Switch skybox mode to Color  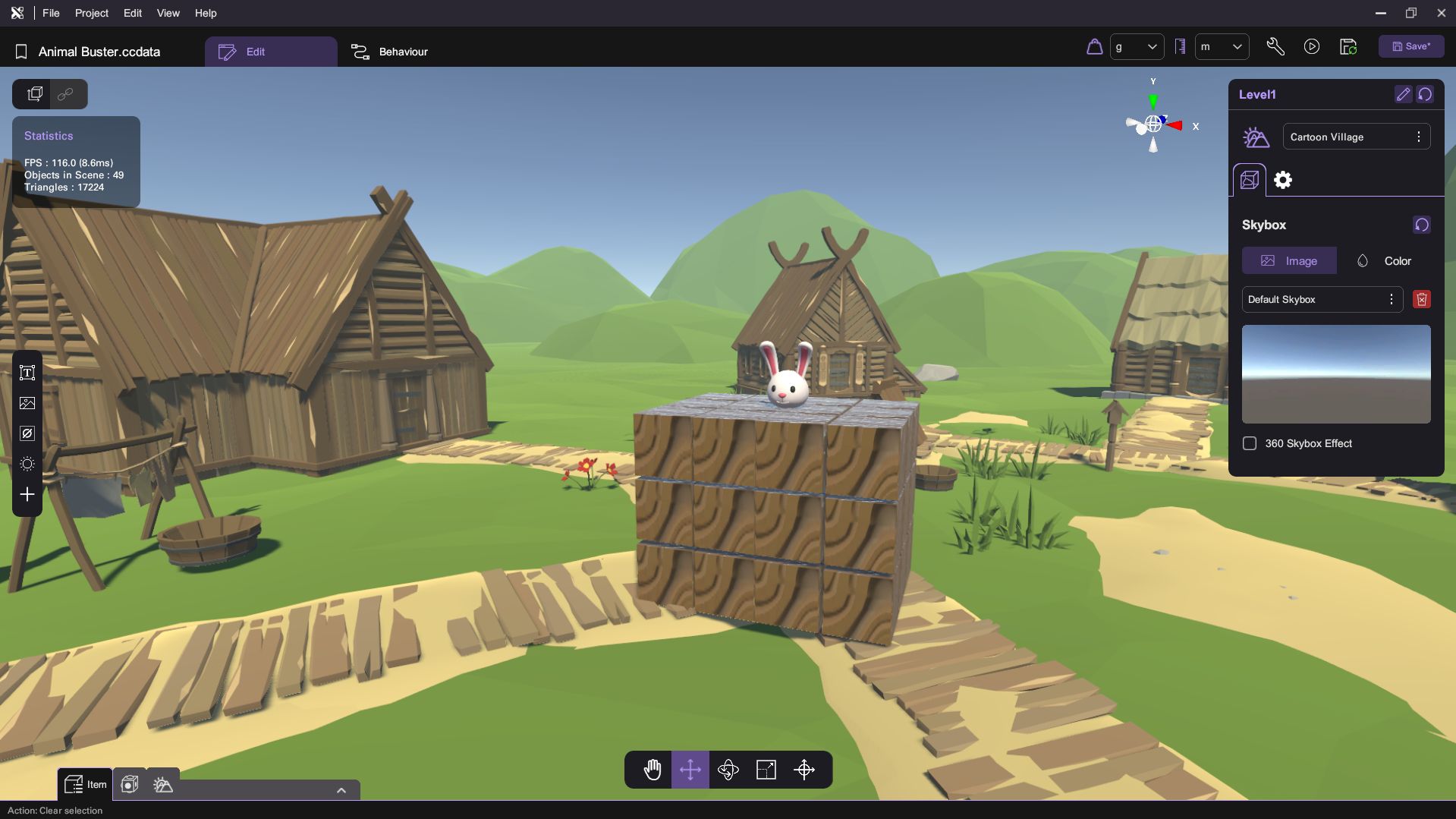[1384, 261]
